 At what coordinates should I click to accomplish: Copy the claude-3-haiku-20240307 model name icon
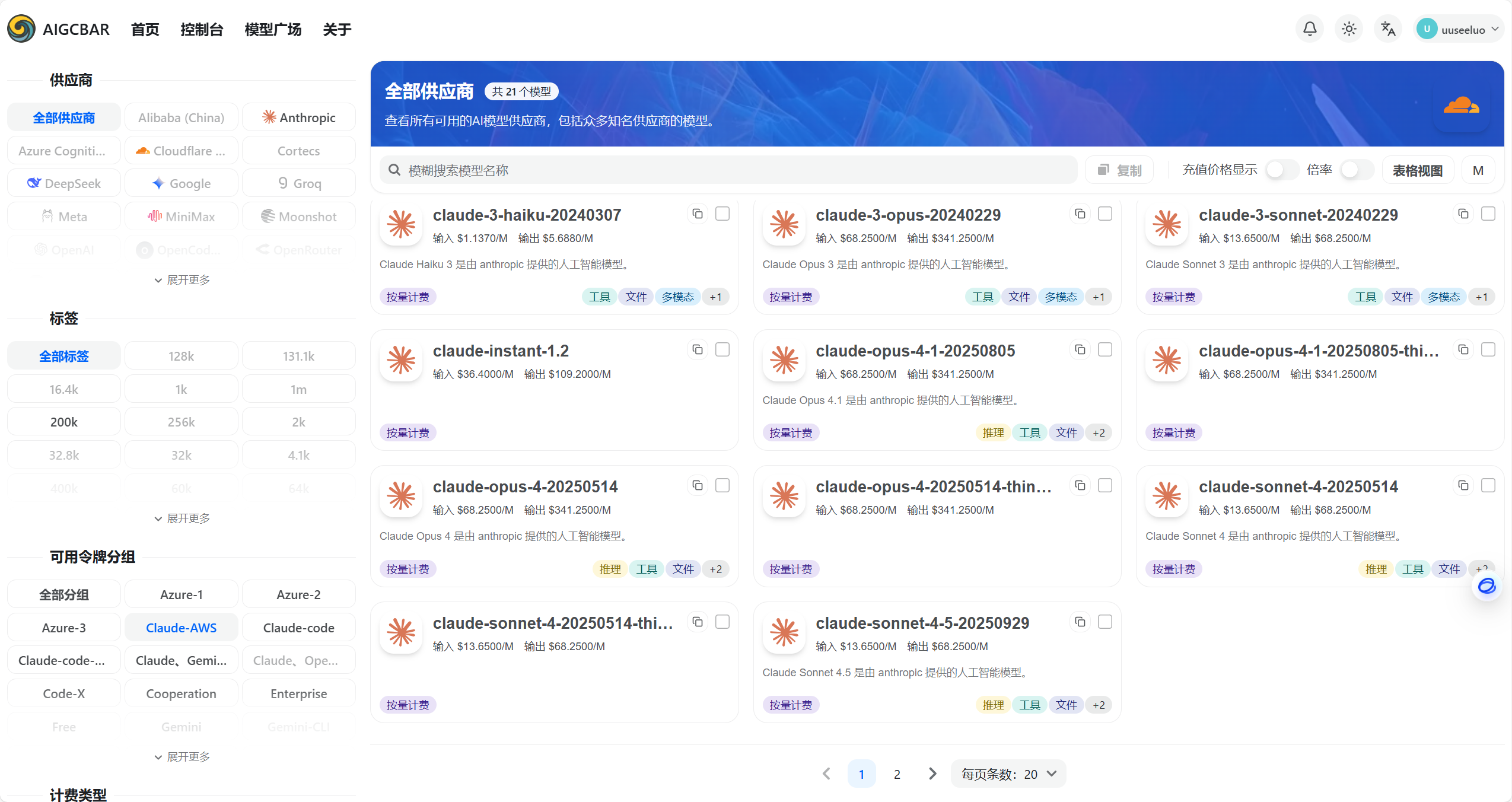coord(698,214)
